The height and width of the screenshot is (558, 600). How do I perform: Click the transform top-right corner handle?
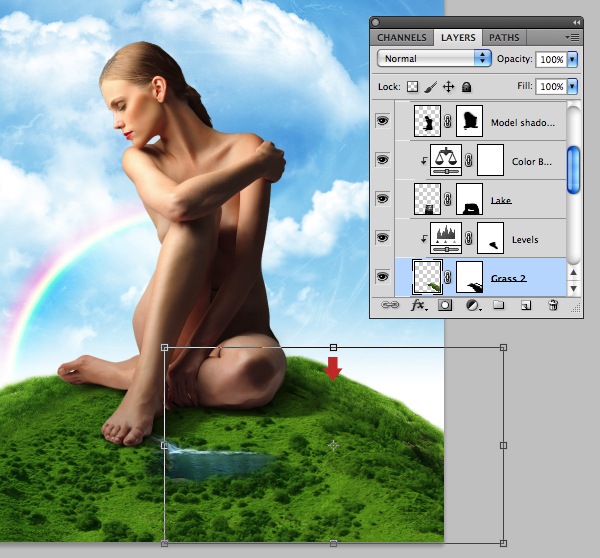(x=504, y=348)
